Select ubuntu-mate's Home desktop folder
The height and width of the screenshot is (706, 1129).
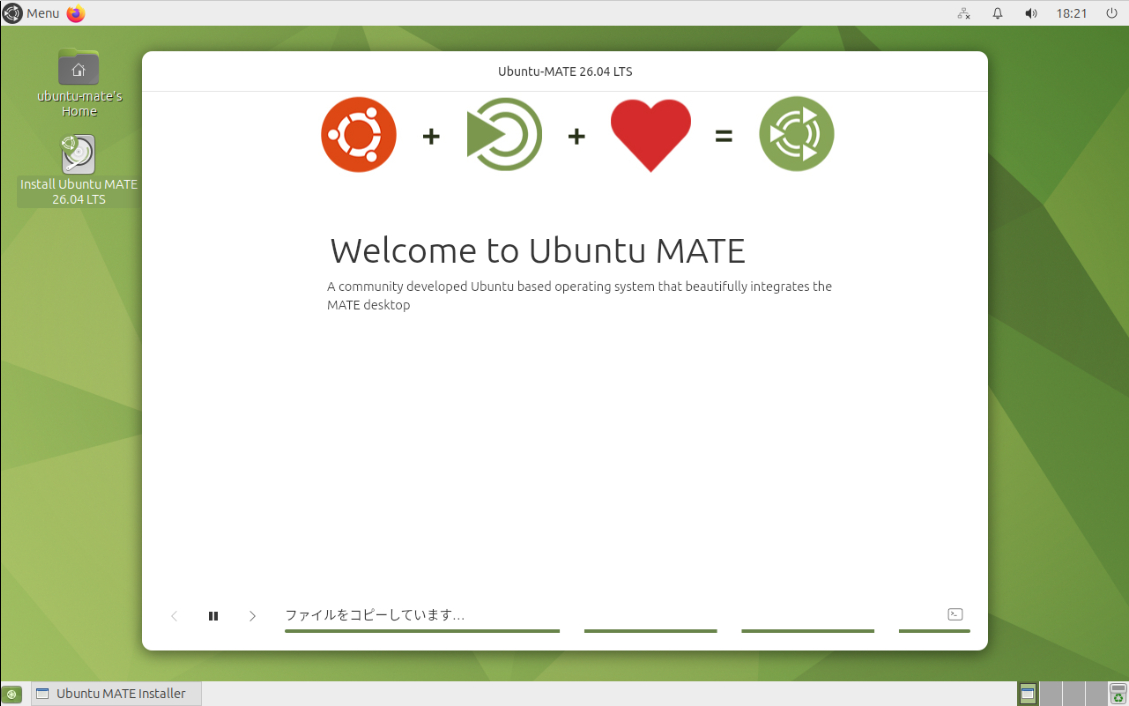click(x=78, y=68)
